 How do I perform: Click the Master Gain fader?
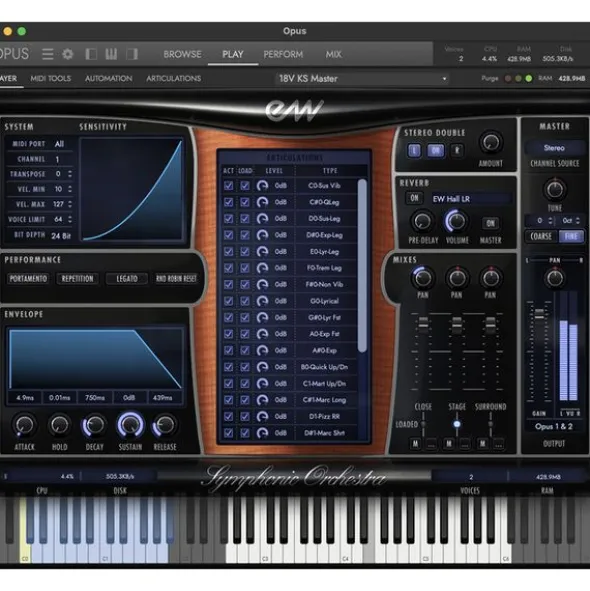pyautogui.click(x=539, y=314)
